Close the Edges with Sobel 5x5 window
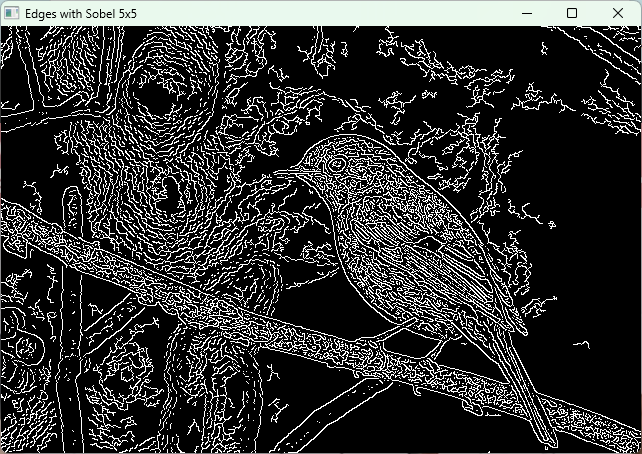The height and width of the screenshot is (454, 642). tap(618, 14)
